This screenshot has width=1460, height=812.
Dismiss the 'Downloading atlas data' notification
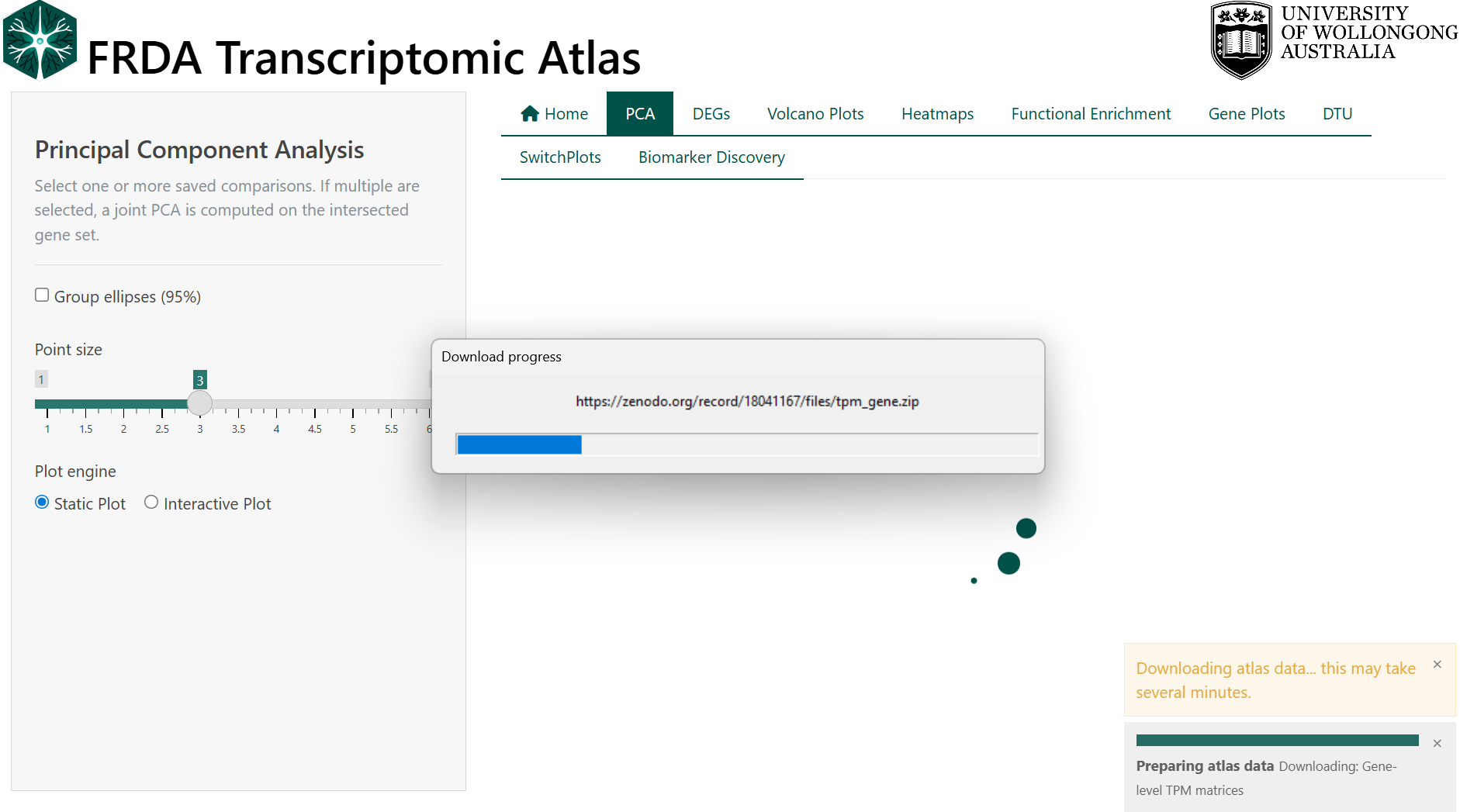pyautogui.click(x=1437, y=665)
